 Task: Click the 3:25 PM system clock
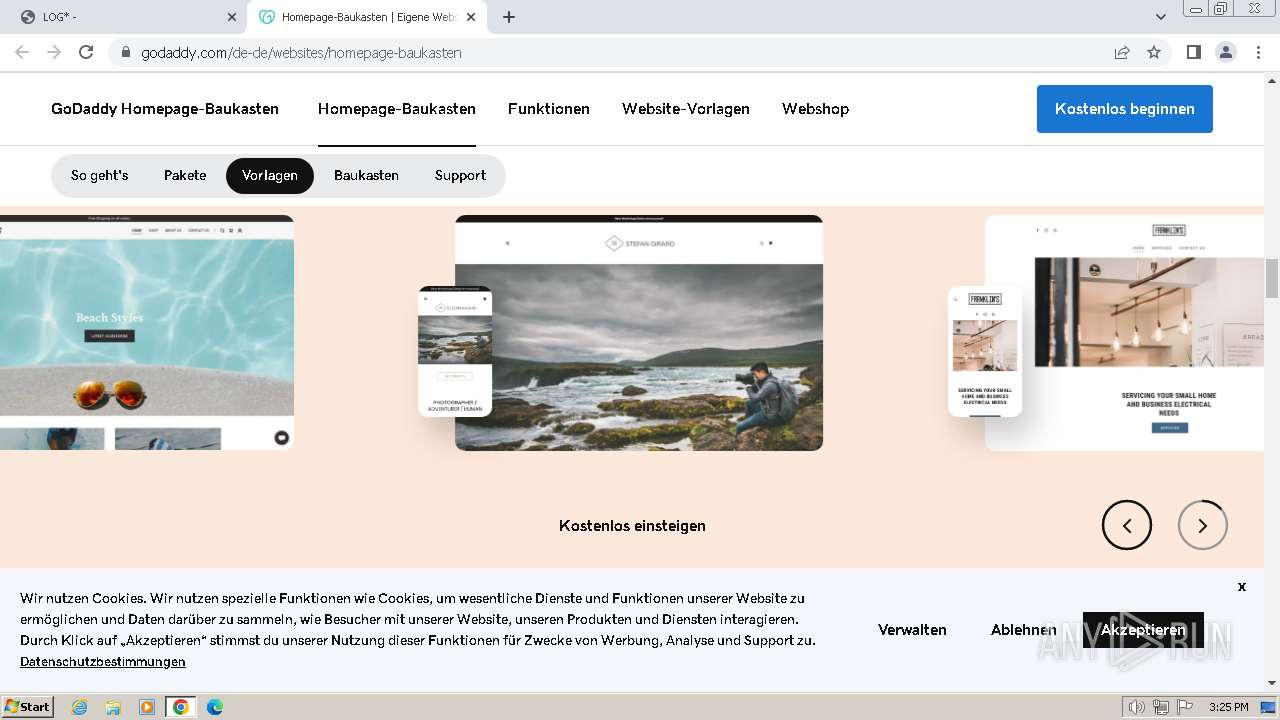click(1228, 707)
